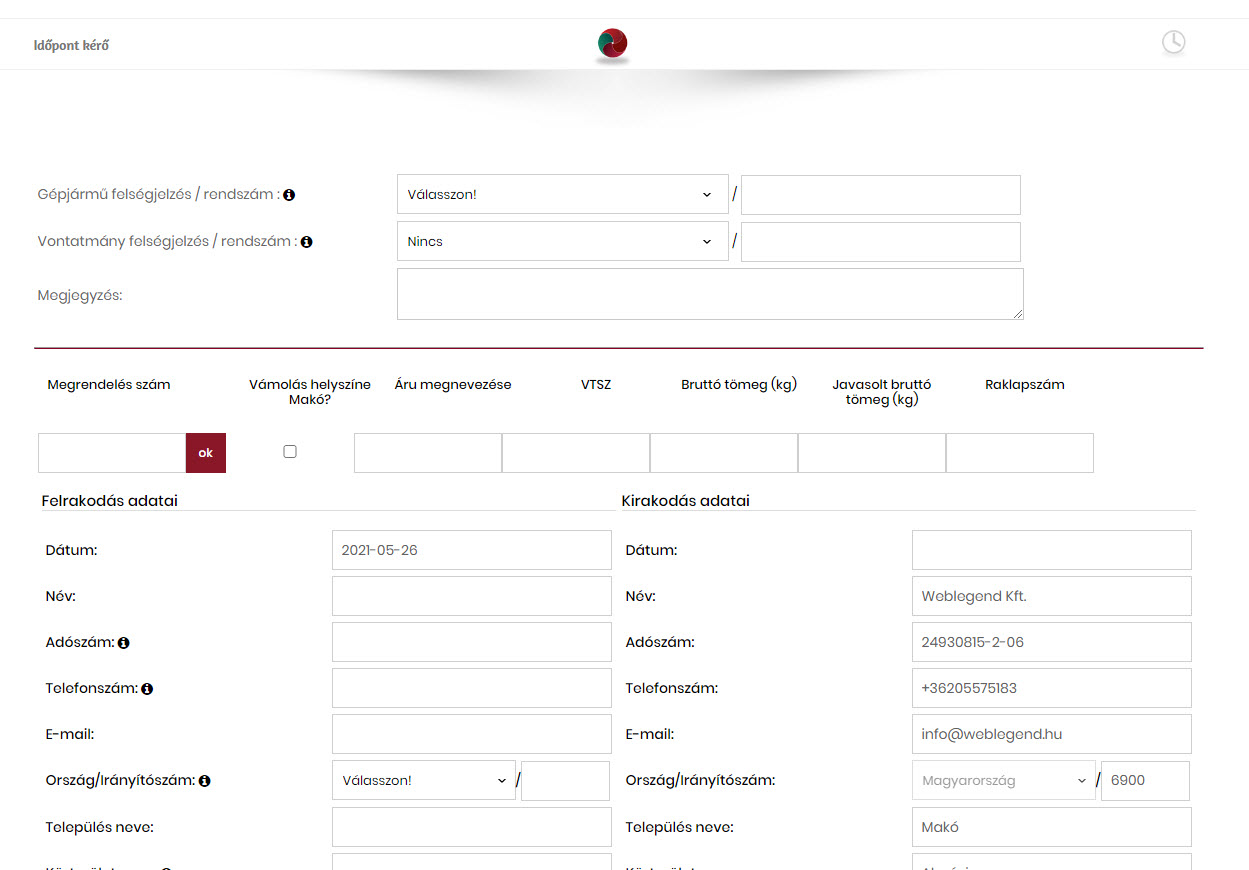
Task: Click the round site logo at top
Action: tap(612, 44)
